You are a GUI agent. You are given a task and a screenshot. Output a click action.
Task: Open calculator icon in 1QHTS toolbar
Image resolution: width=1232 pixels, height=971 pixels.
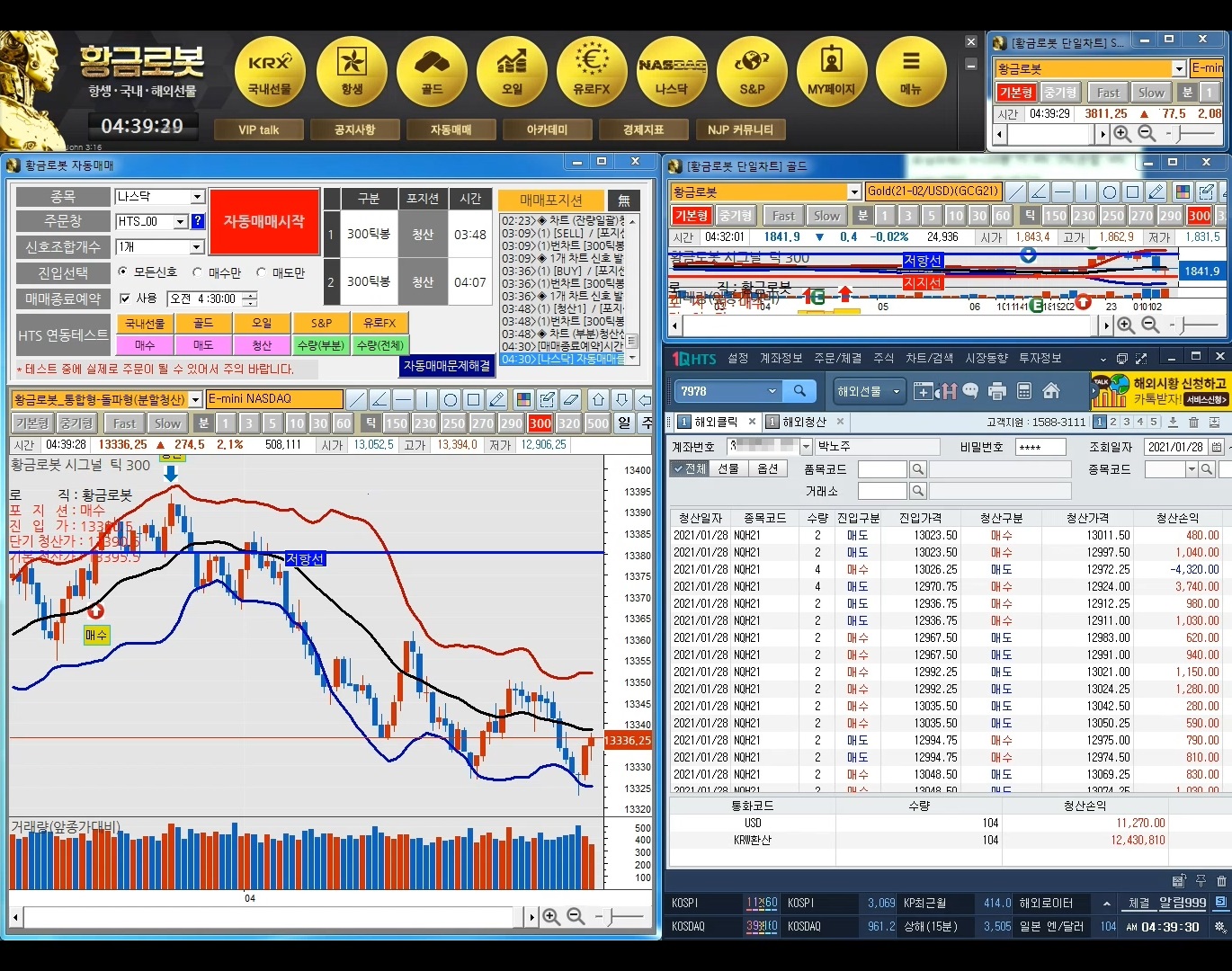coord(1023,391)
